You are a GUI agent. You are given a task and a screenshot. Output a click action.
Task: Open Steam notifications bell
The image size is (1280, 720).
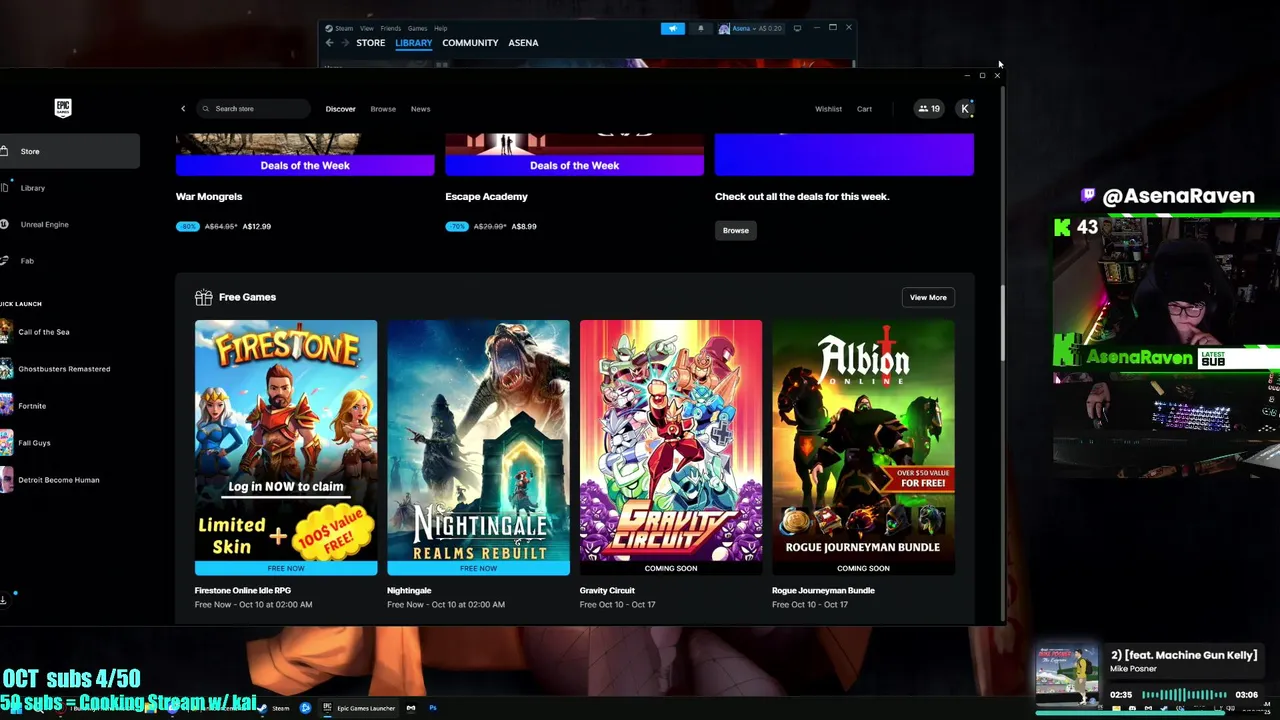(700, 28)
